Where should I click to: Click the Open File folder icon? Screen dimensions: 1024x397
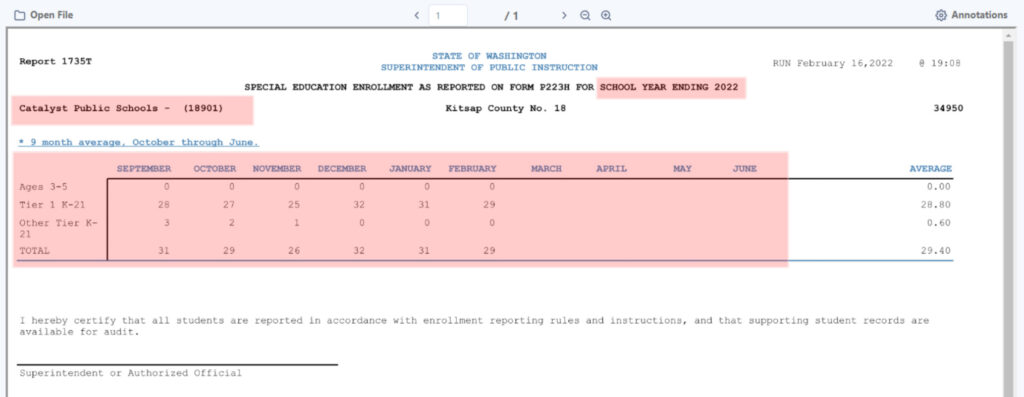pos(20,15)
